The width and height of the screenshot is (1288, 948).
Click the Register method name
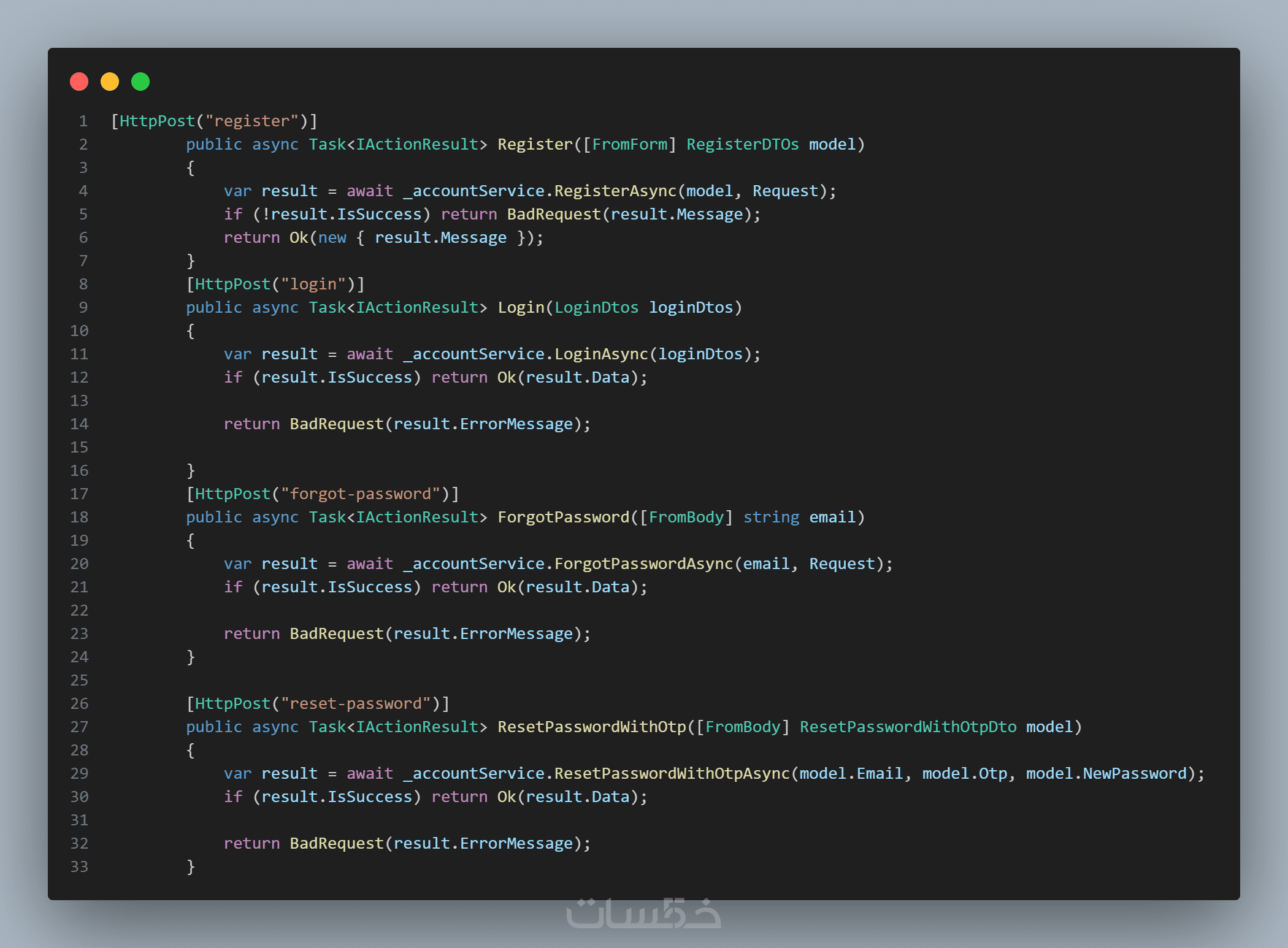pyautogui.click(x=535, y=145)
